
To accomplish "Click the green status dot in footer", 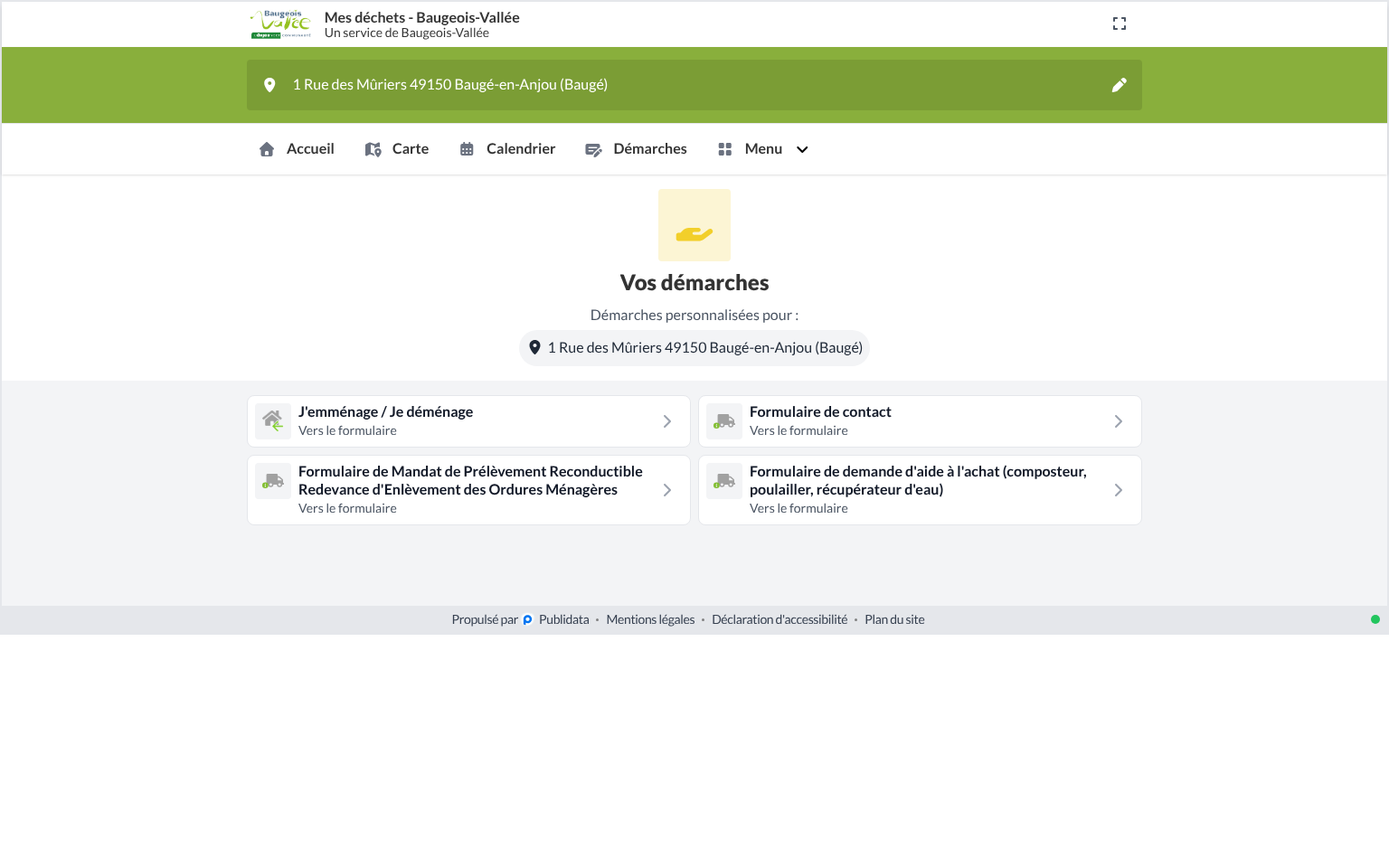I will tap(1375, 619).
